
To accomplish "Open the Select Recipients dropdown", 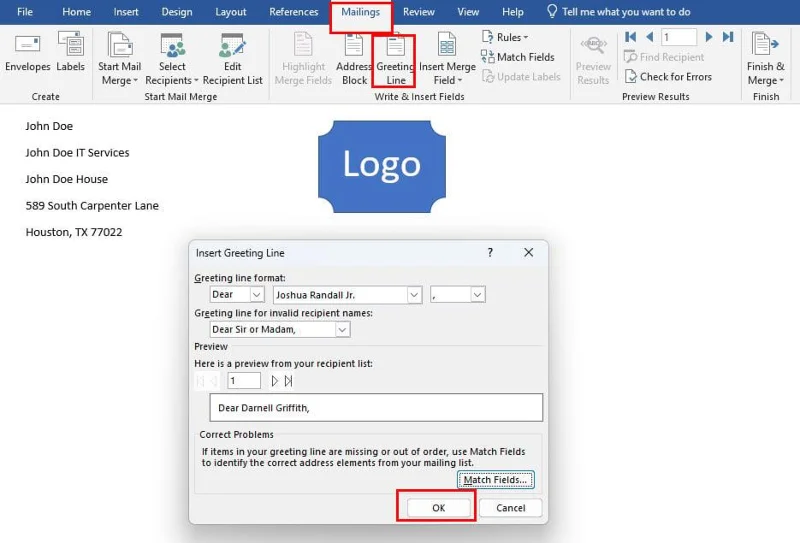I will pos(172,59).
